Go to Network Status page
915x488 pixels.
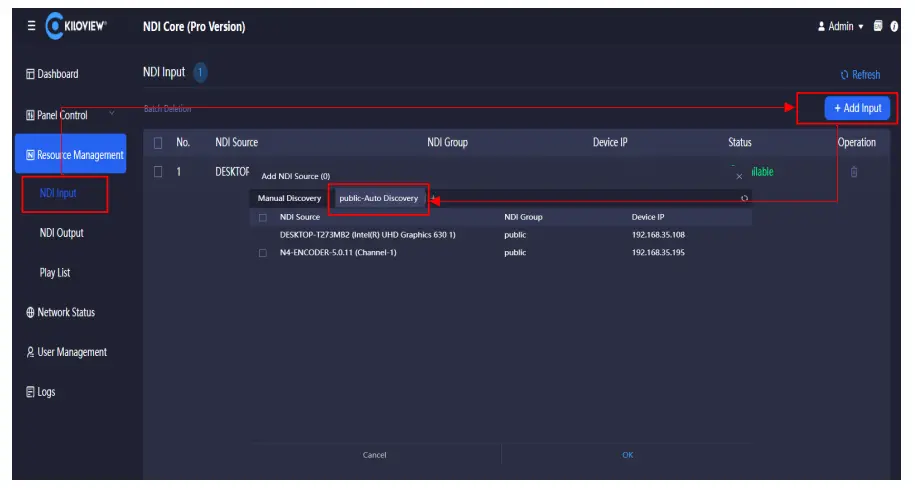(60, 312)
